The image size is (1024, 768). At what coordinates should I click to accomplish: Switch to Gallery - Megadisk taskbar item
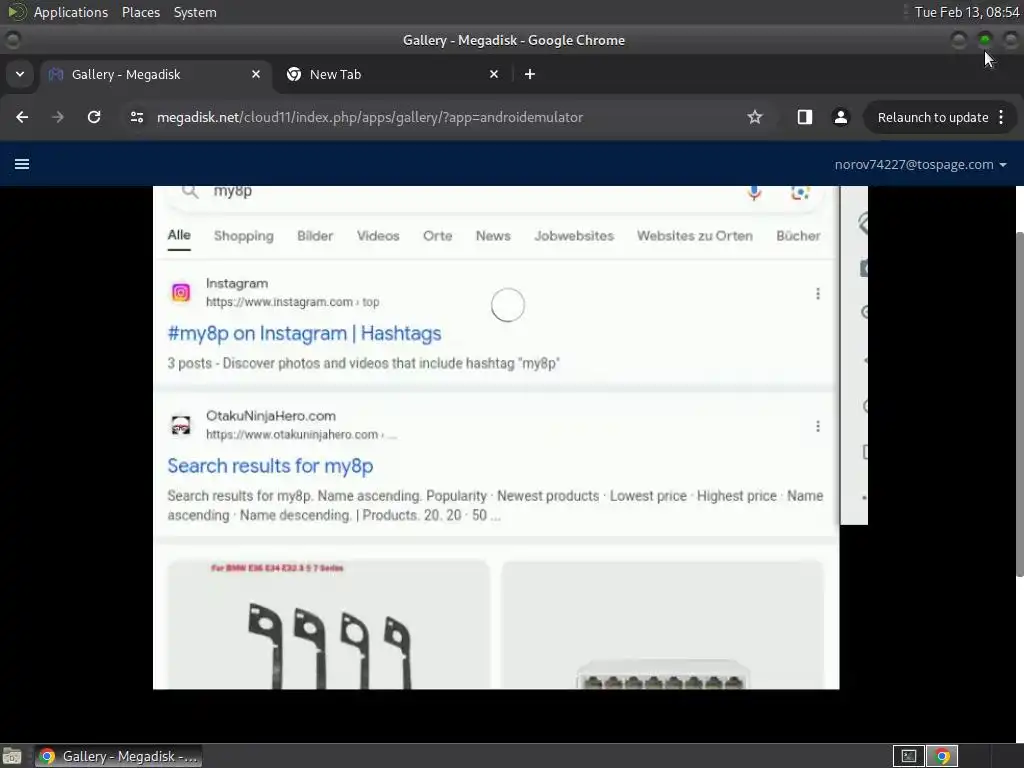(x=118, y=756)
